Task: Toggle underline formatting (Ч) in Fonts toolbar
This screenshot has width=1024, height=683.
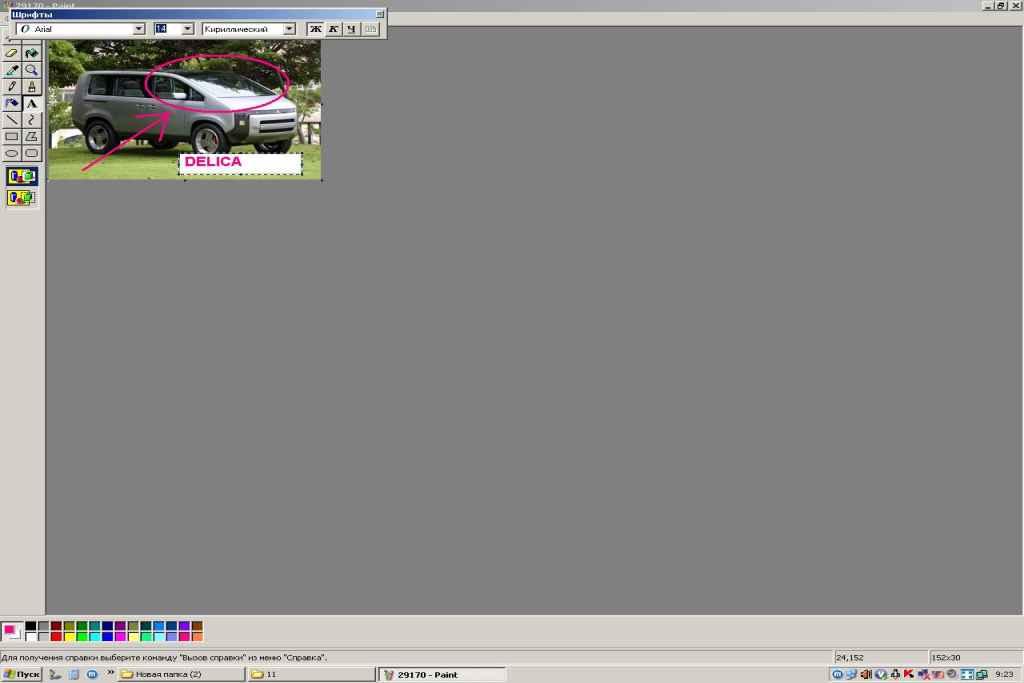Action: 351,29
